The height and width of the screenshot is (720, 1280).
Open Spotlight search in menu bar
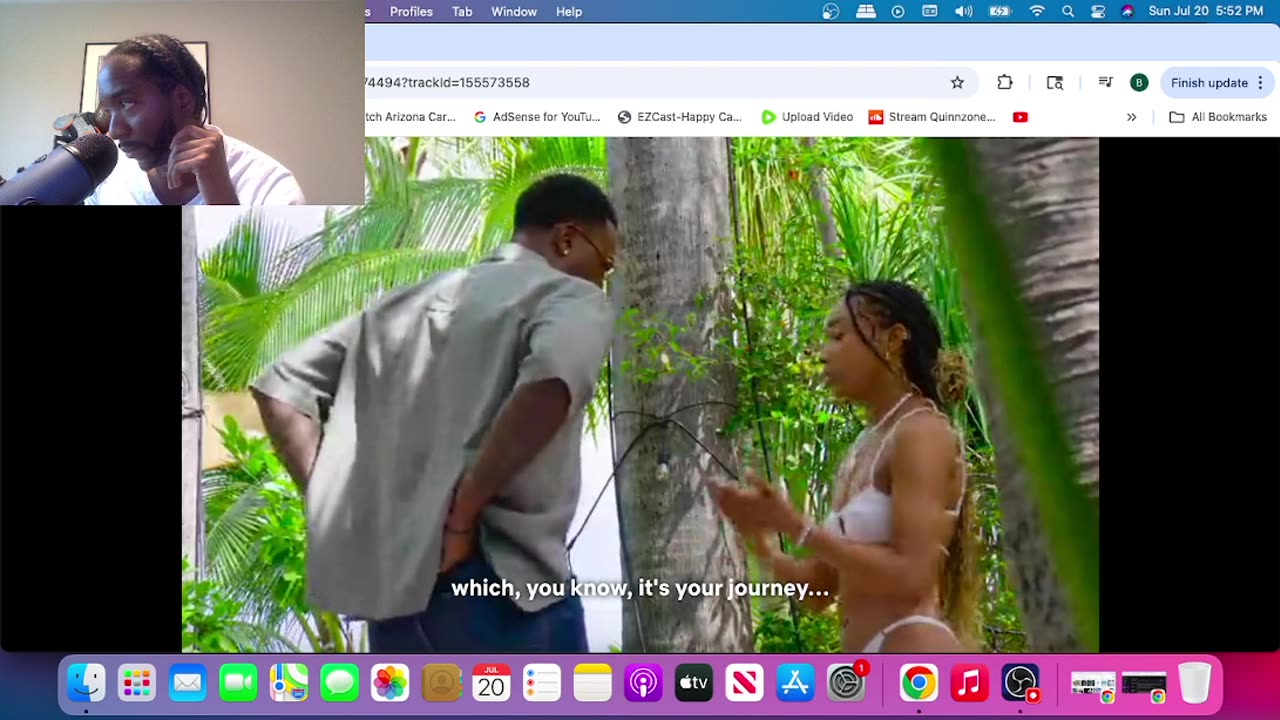point(1068,12)
